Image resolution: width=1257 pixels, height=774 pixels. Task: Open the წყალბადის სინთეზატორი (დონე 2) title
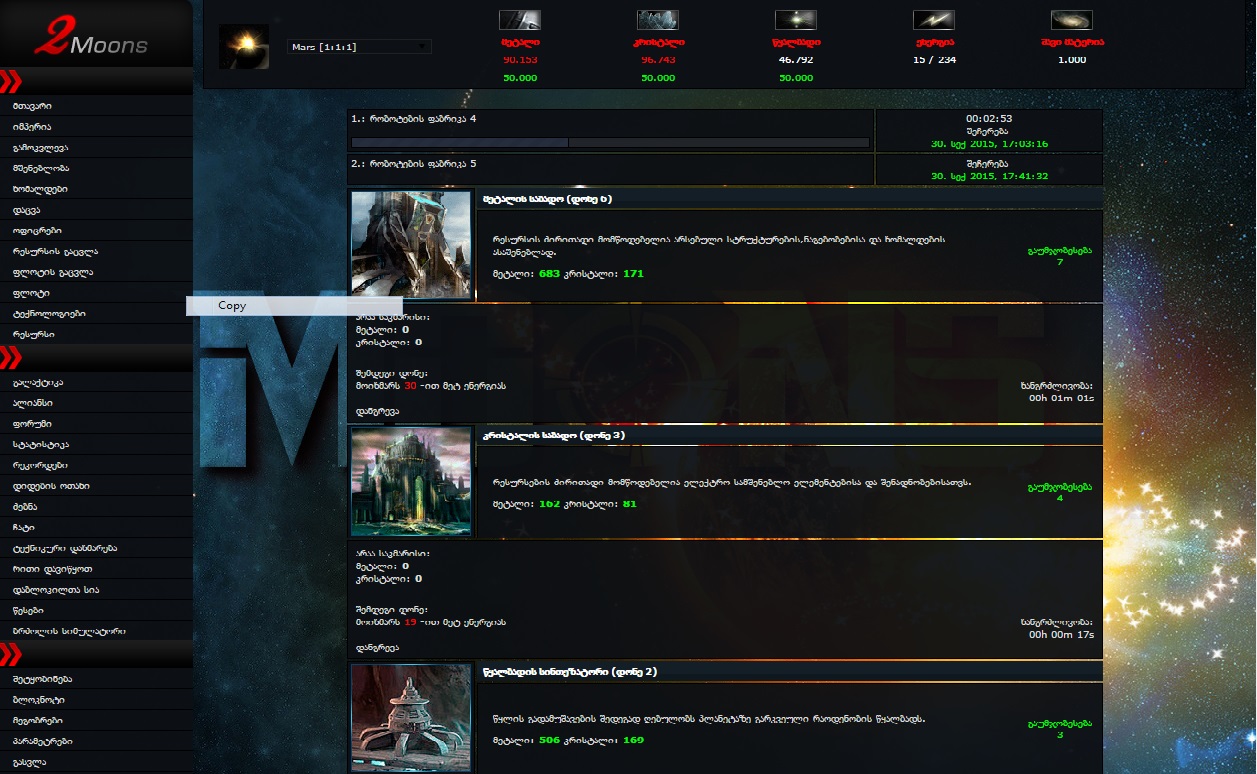[569, 672]
